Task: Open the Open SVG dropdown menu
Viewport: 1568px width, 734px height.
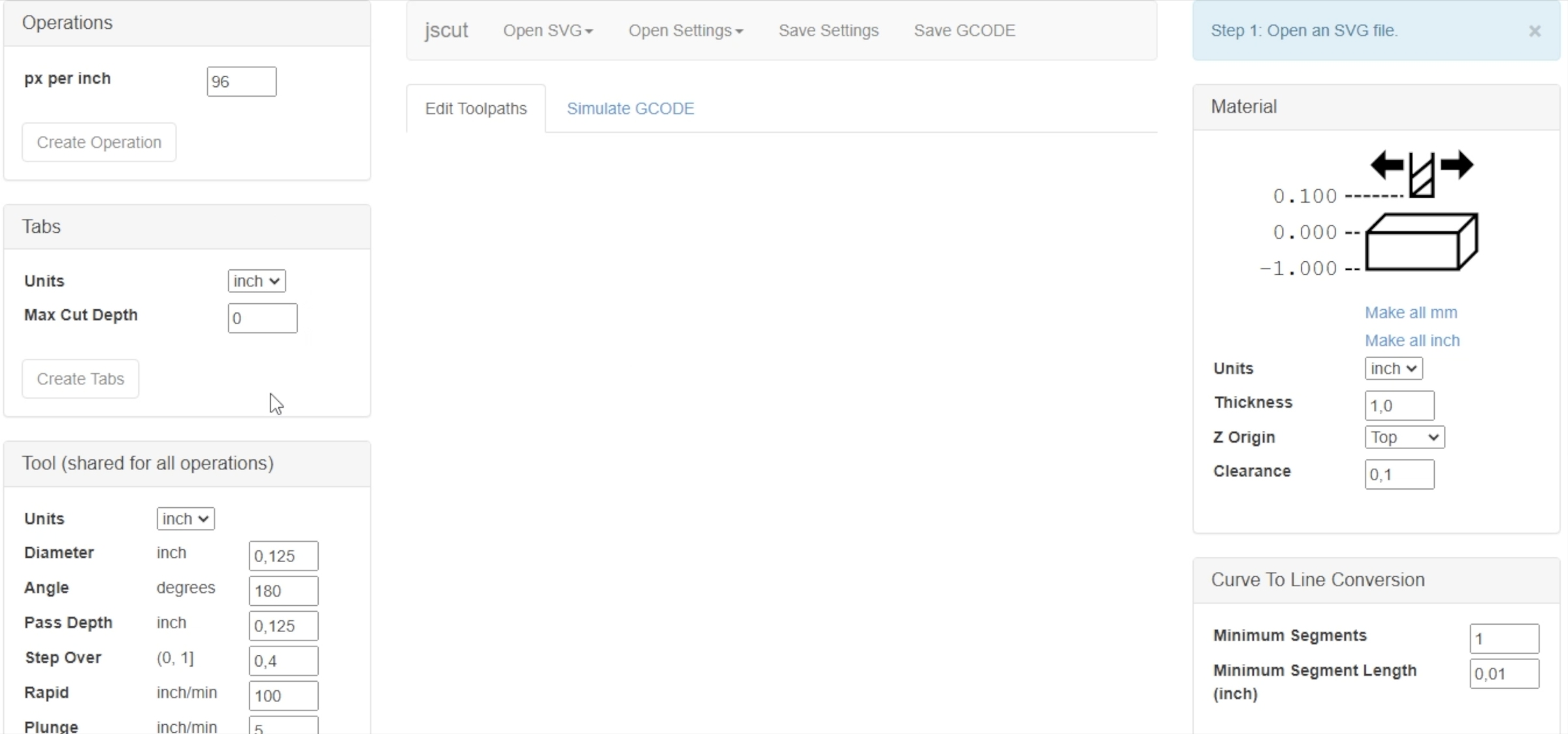Action: [x=547, y=31]
